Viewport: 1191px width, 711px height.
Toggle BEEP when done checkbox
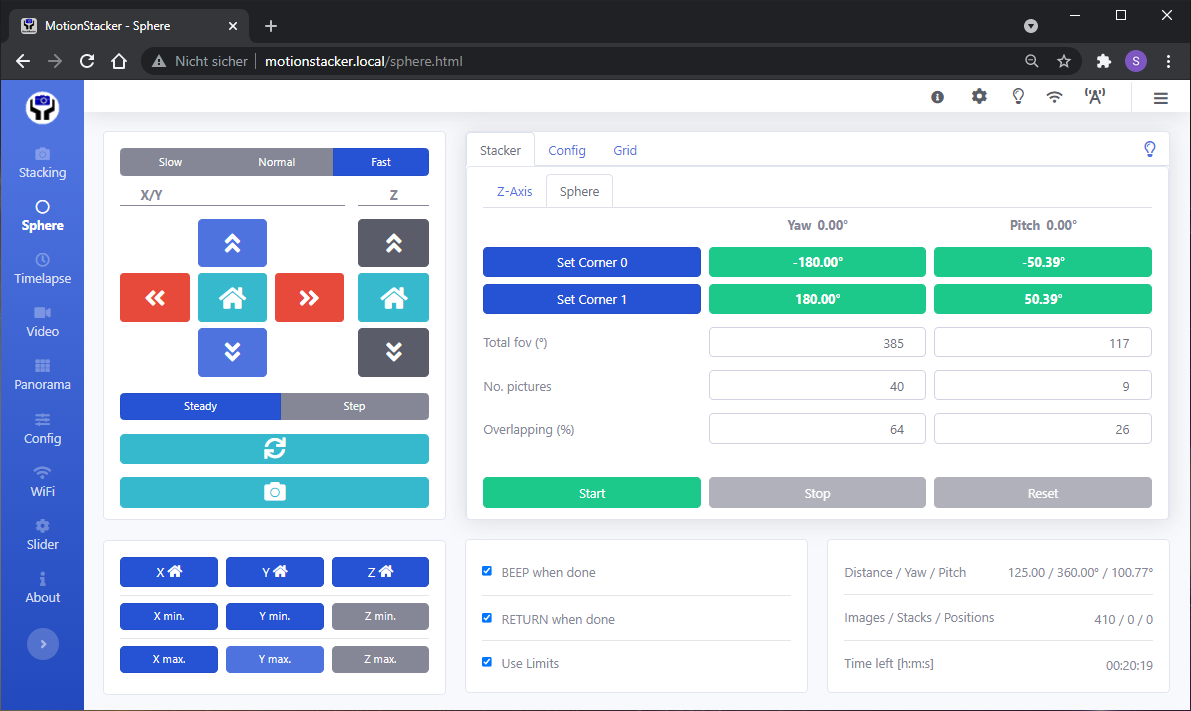pos(487,572)
